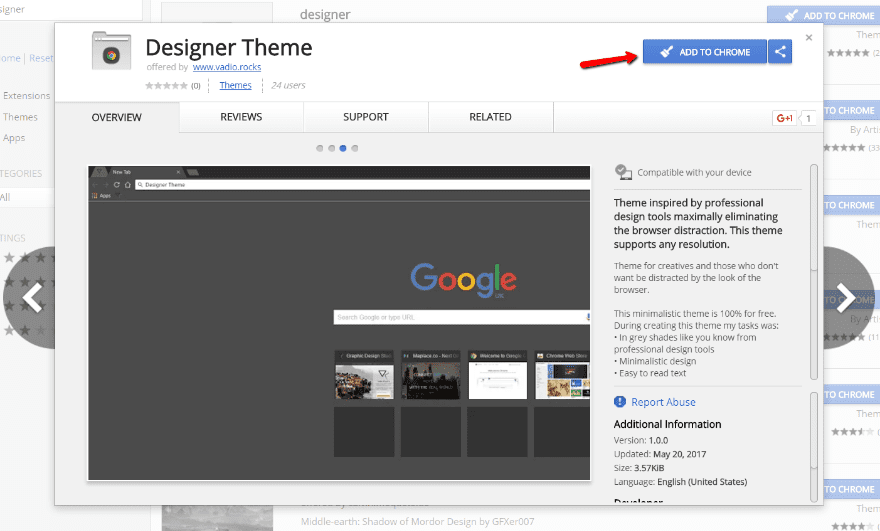This screenshot has width=880, height=531.
Task: Open the www.vadio.rocks developer link
Action: click(227, 67)
